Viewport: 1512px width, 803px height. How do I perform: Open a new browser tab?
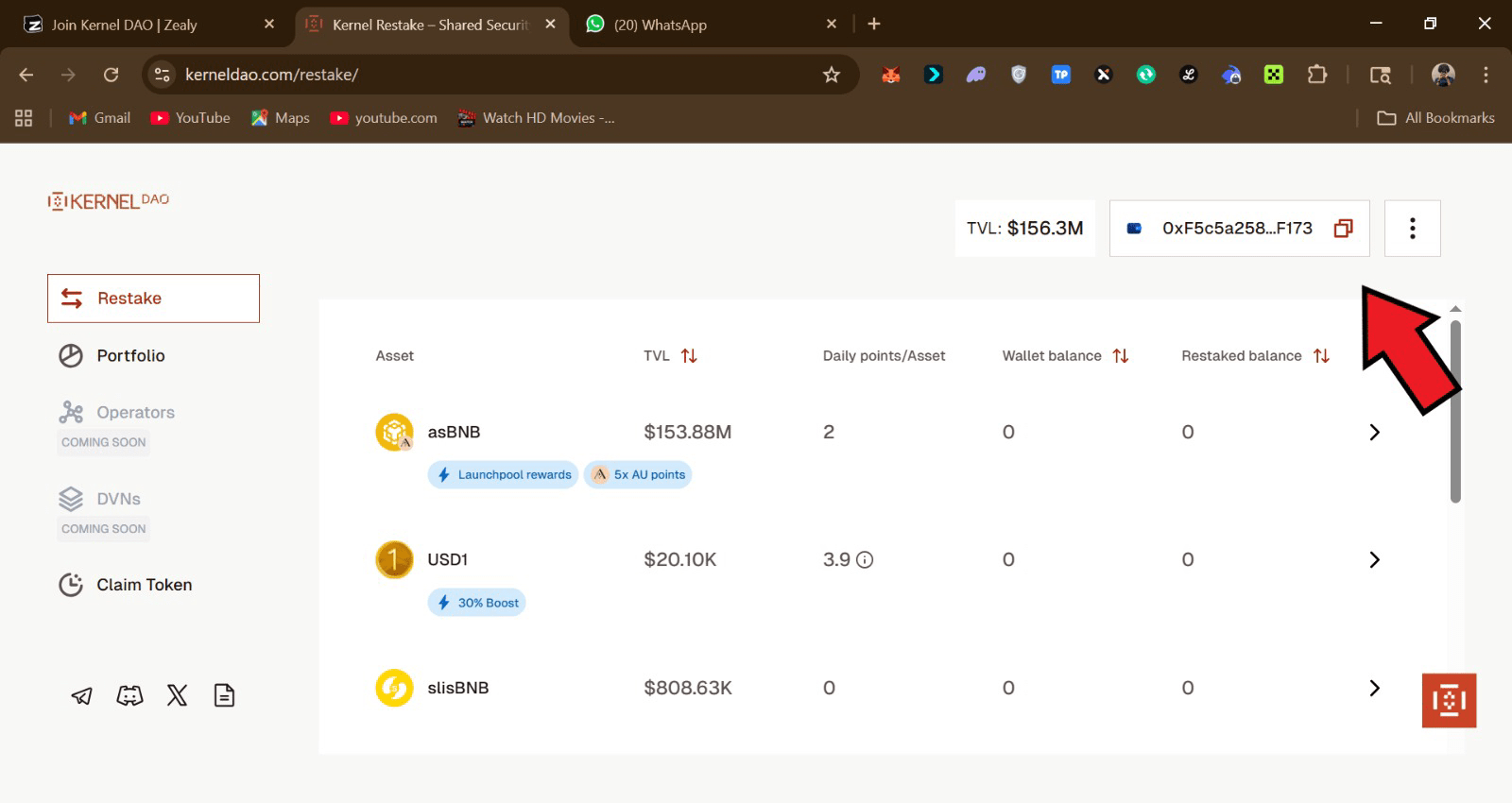click(x=874, y=25)
